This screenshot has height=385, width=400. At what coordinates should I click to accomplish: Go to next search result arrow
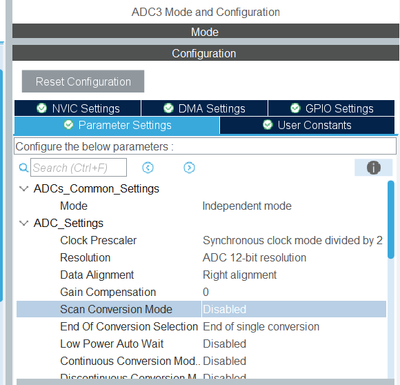[x=189, y=168]
